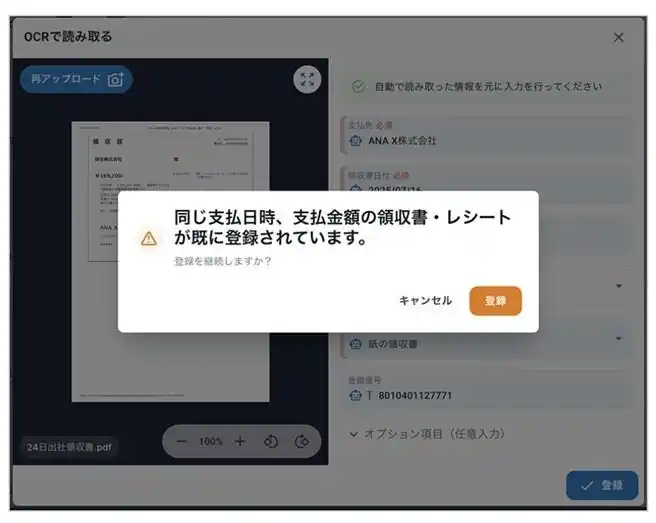Image resolution: width=656 pixels, height=523 pixels.
Task: Open the dropdown arrow above 紙の領収書 field
Action: [x=619, y=286]
